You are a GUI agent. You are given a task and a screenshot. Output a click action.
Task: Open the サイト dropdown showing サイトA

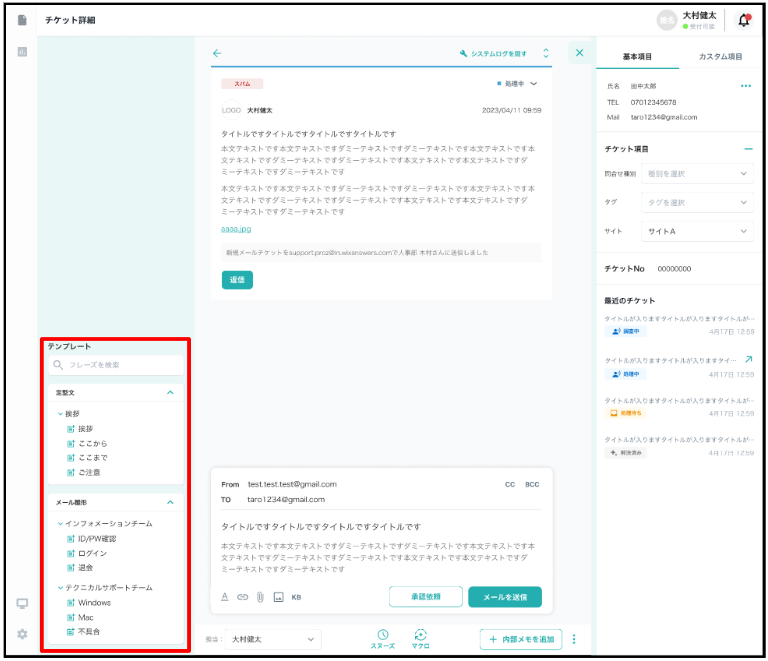(696, 231)
